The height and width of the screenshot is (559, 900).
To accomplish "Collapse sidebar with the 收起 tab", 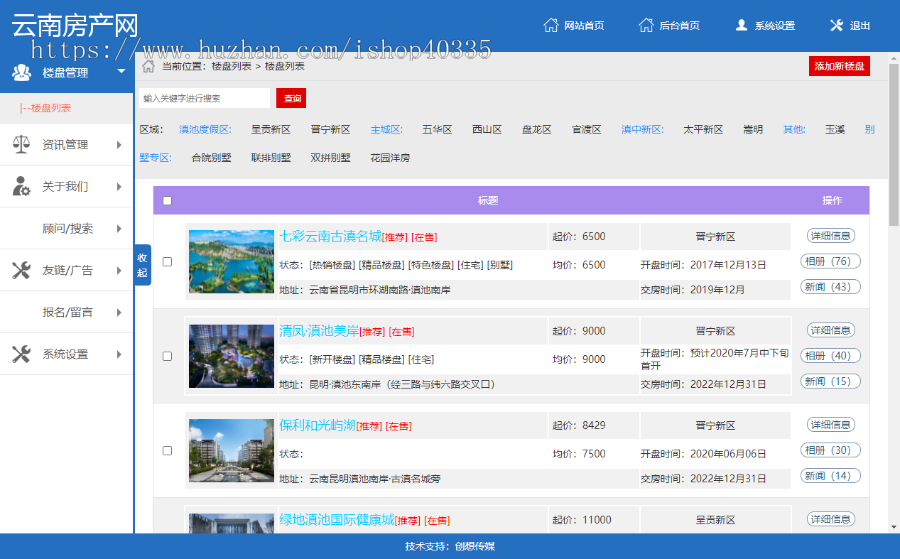I will point(142,265).
